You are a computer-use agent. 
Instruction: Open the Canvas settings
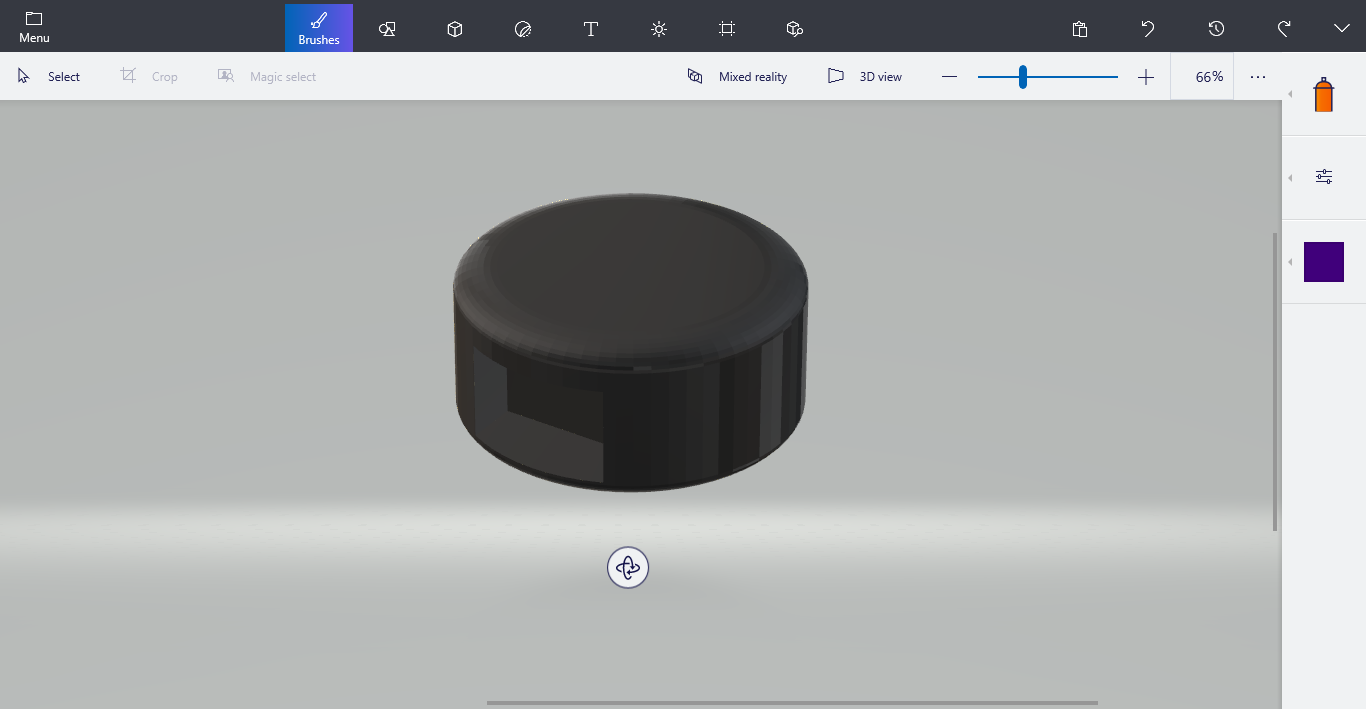pyautogui.click(x=726, y=28)
